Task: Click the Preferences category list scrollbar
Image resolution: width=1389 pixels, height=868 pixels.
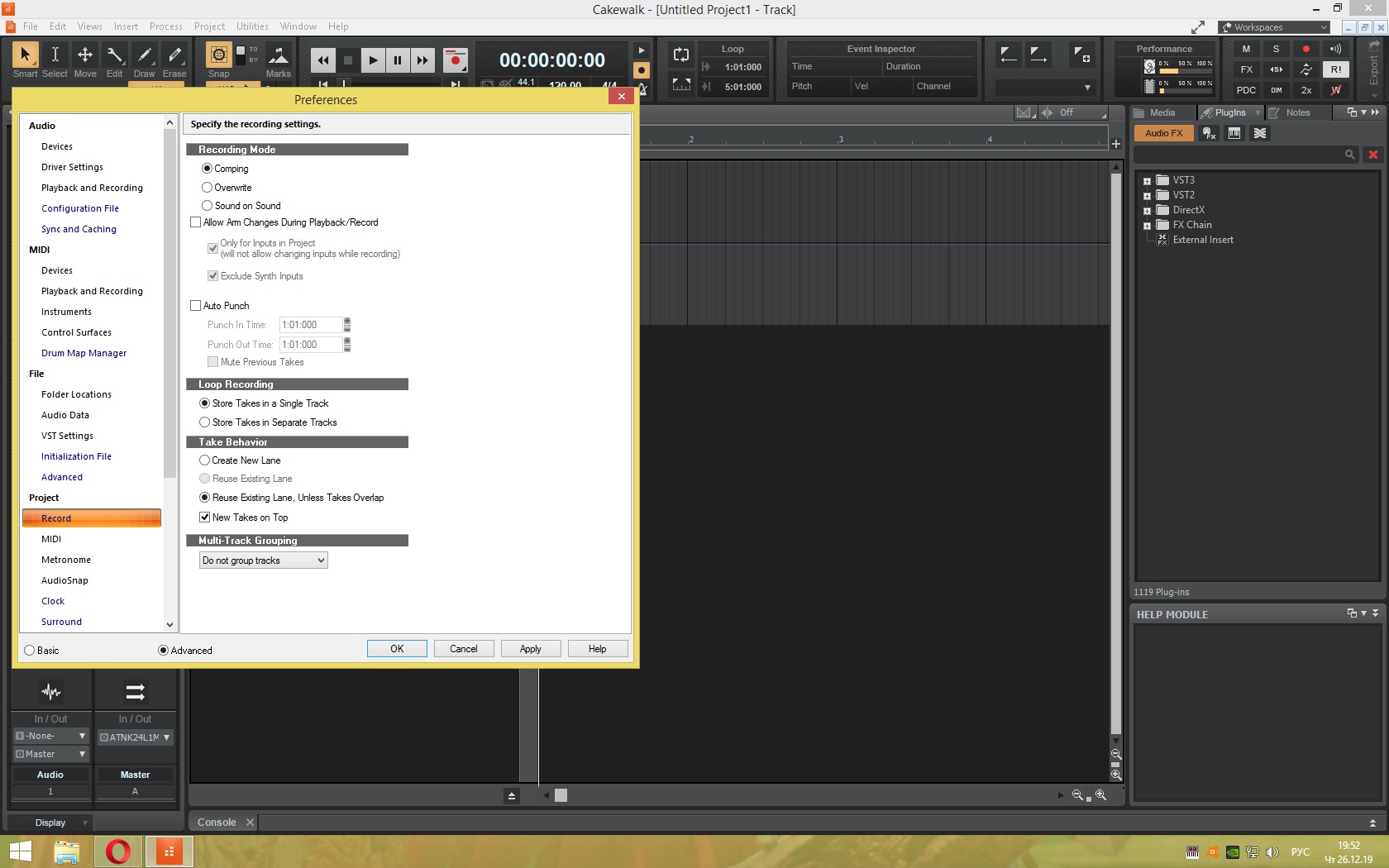Action: [x=169, y=303]
